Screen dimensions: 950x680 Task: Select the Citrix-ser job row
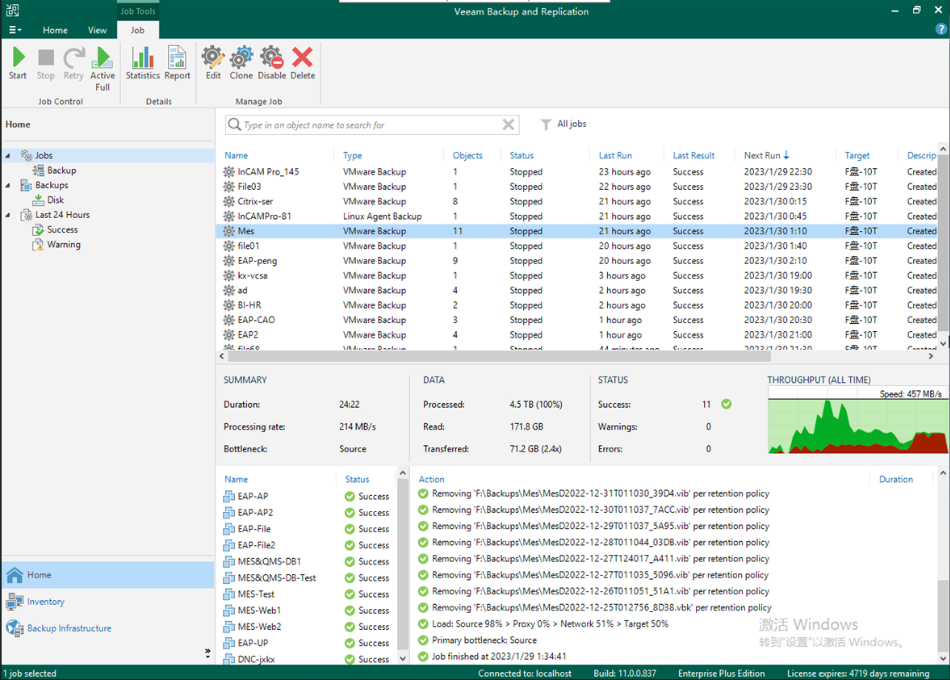coord(255,201)
